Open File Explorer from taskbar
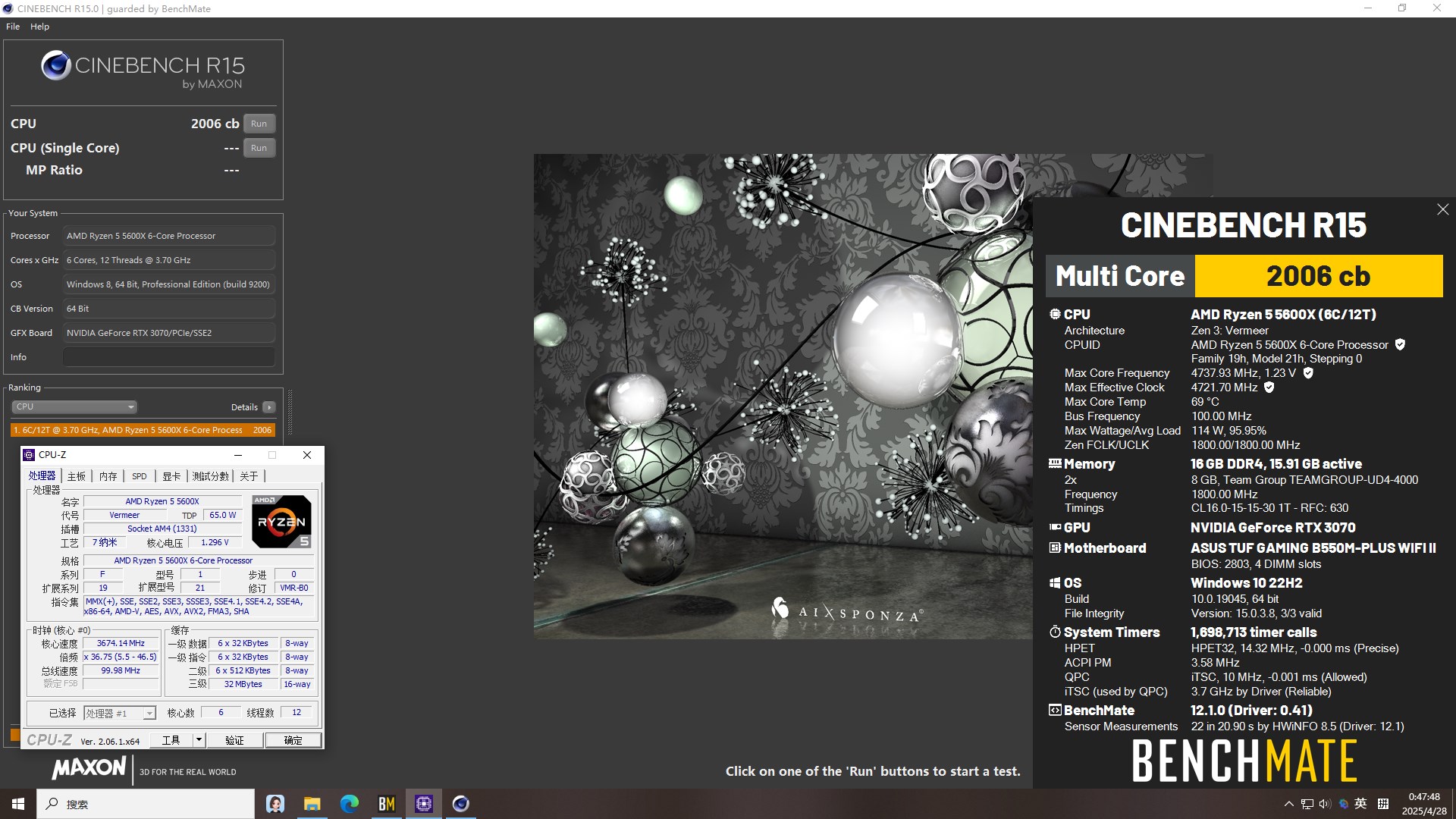The height and width of the screenshot is (819, 1456). 312,804
